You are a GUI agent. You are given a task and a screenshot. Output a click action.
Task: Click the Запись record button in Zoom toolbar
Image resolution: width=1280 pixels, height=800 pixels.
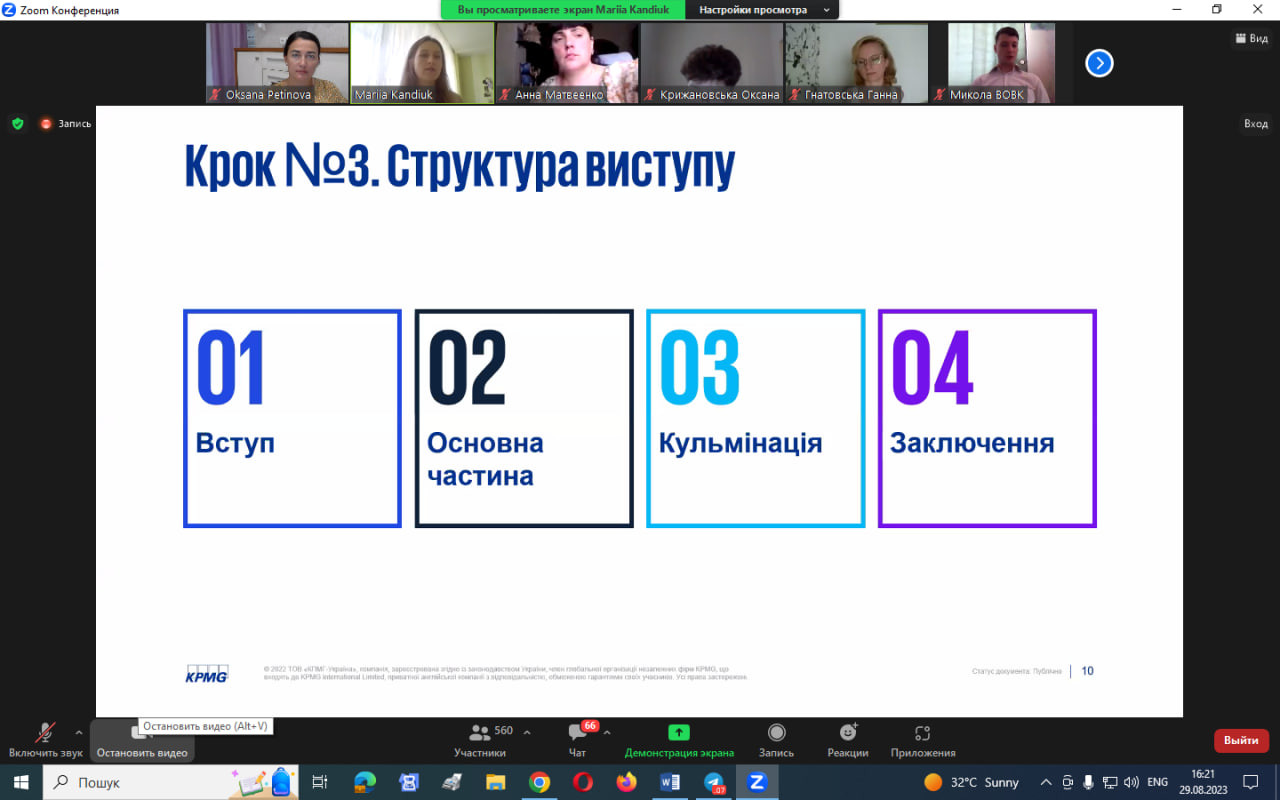(x=776, y=740)
